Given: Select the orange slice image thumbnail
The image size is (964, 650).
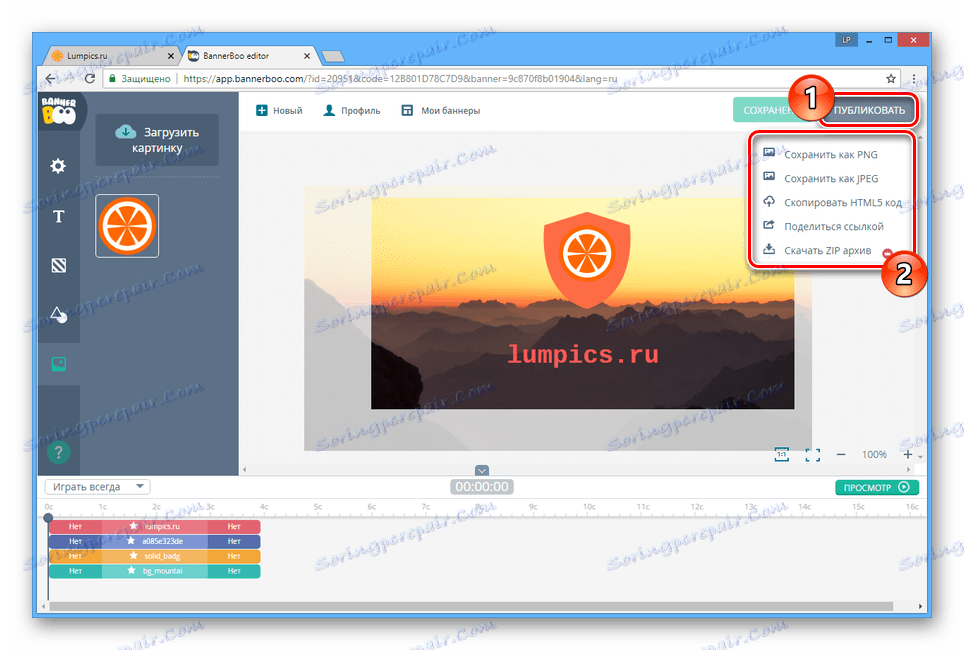Looking at the screenshot, I should click(127, 226).
